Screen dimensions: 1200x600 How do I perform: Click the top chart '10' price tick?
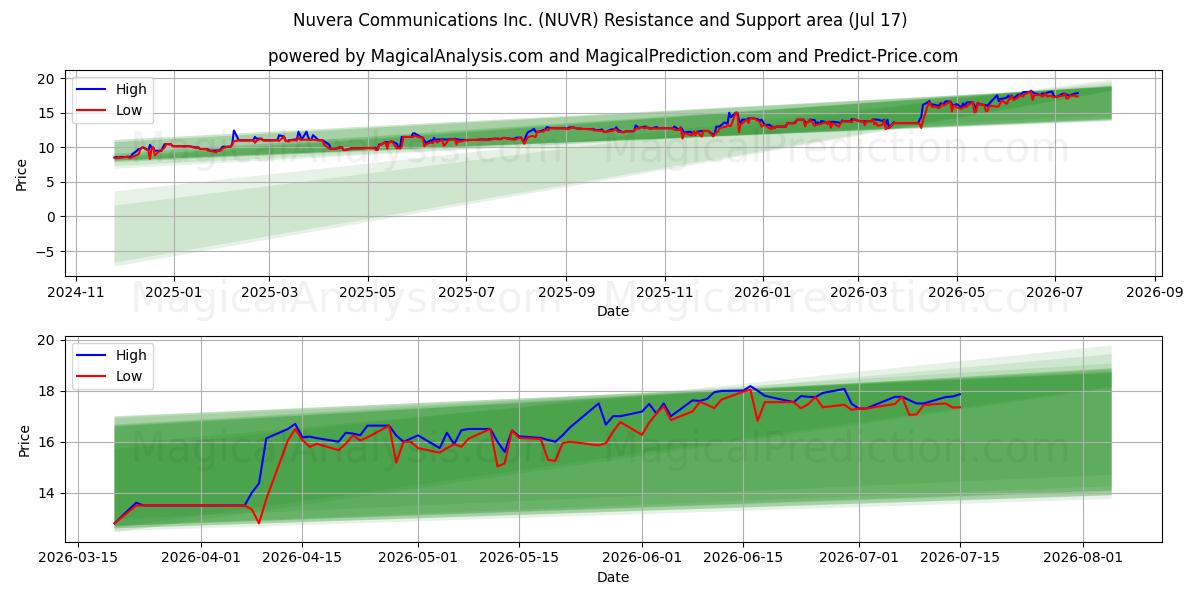(x=49, y=148)
